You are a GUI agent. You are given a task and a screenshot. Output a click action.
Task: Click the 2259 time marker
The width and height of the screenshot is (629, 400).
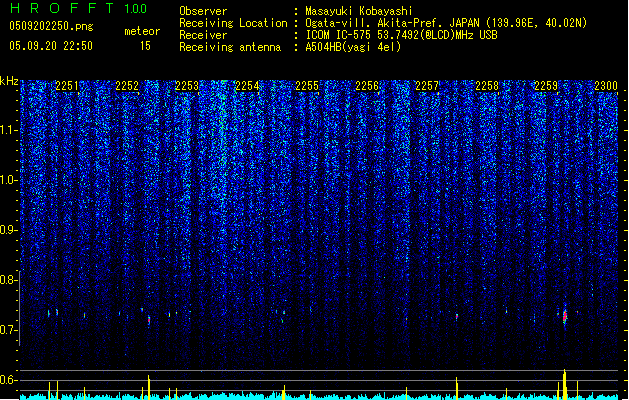click(546, 86)
